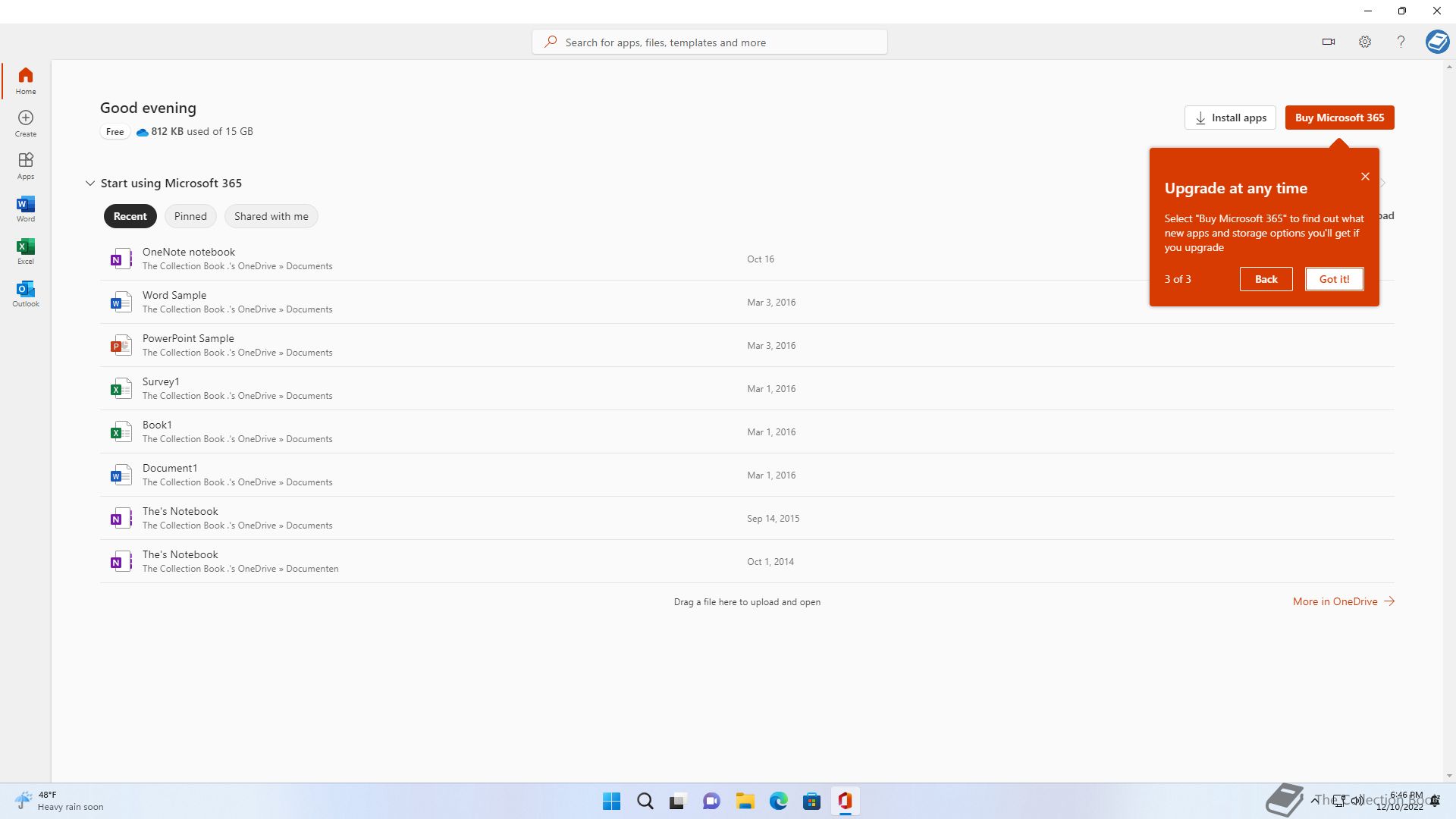Open Microsoft Store from the taskbar
Image resolution: width=1456 pixels, height=819 pixels.
point(811,801)
